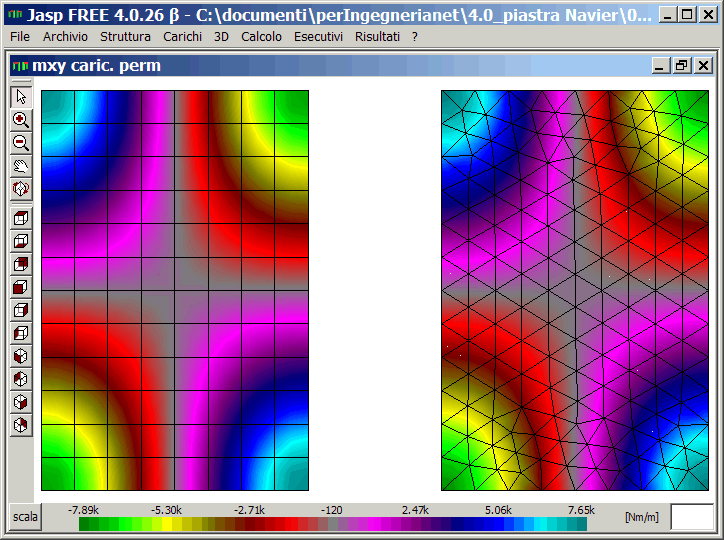Click the Jasp application icon in title bar
This screenshot has width=724, height=540.
coord(15,15)
